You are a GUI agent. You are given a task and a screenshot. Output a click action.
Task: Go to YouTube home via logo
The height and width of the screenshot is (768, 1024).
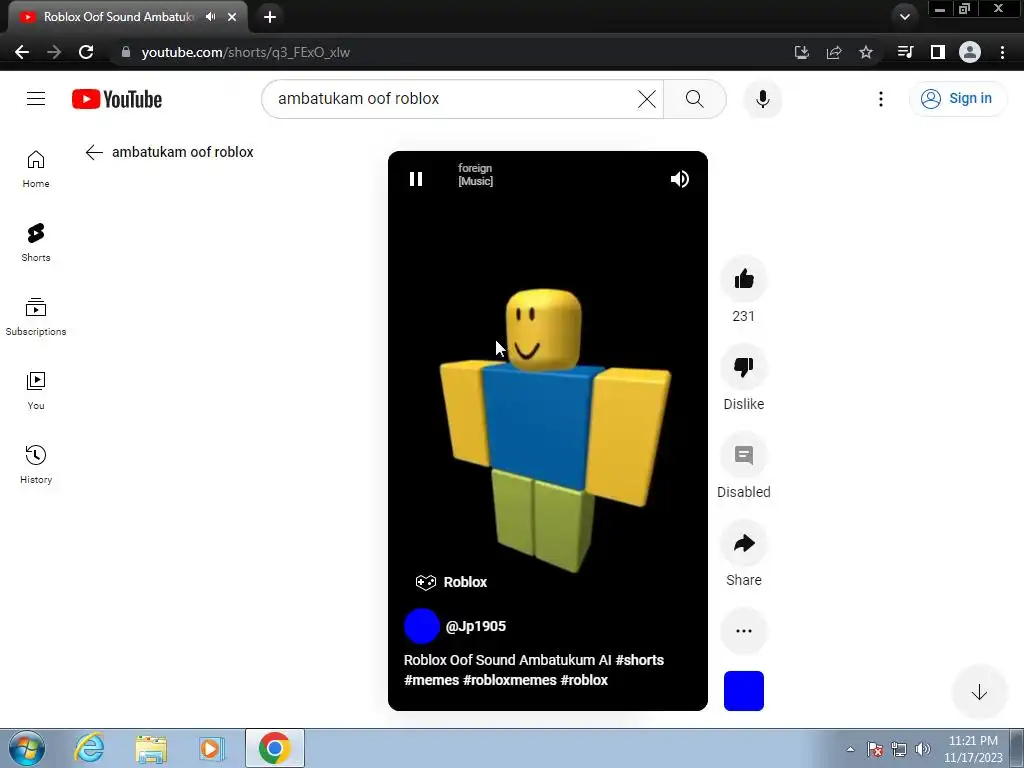[x=117, y=99]
